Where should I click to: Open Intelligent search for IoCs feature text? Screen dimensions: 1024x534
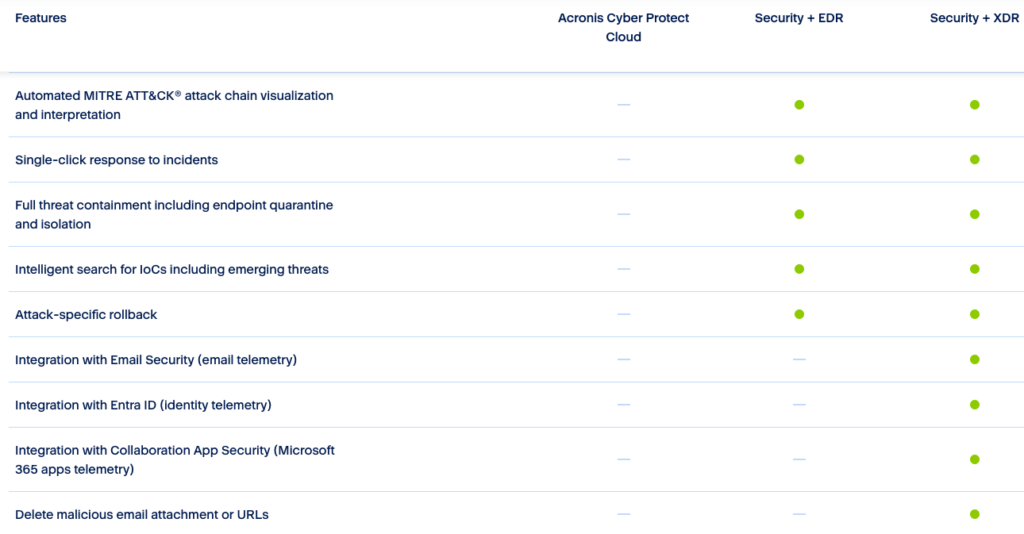pos(172,269)
